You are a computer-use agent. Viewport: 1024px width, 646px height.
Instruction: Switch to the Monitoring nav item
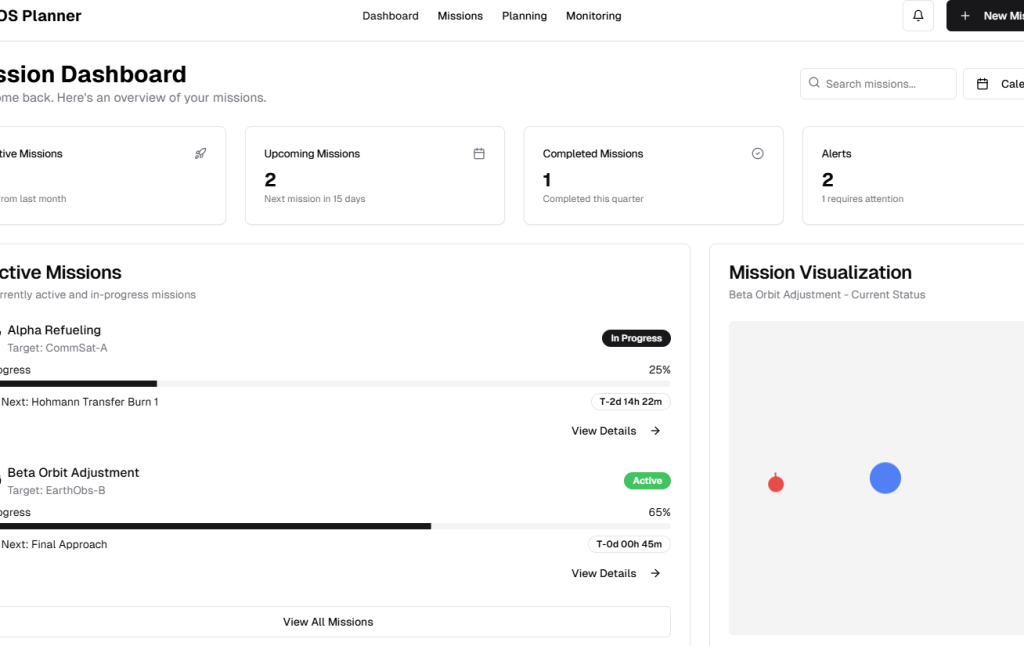click(x=594, y=16)
